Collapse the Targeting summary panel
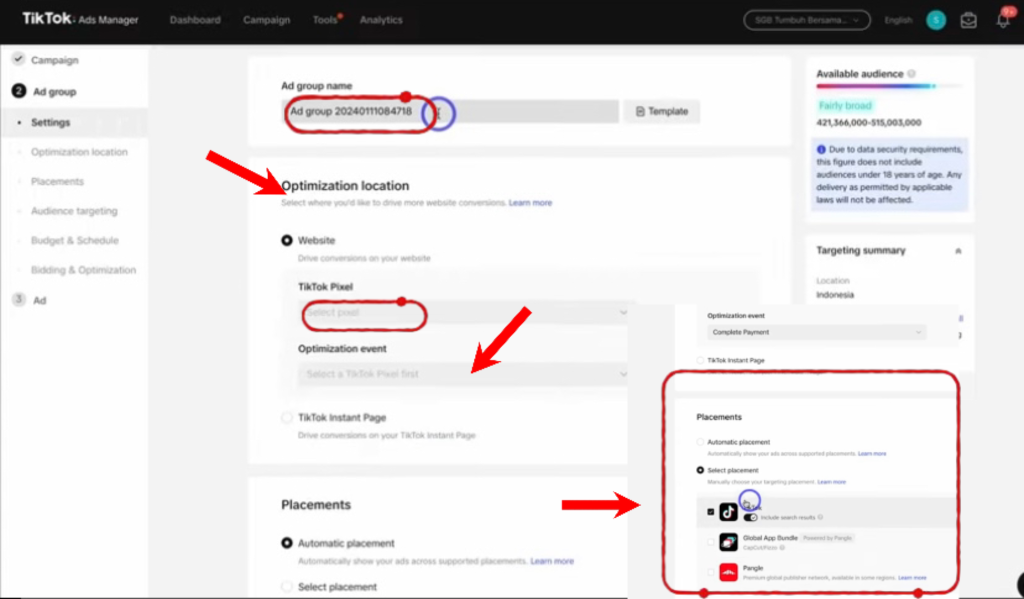Image resolution: width=1024 pixels, height=599 pixels. coord(959,250)
